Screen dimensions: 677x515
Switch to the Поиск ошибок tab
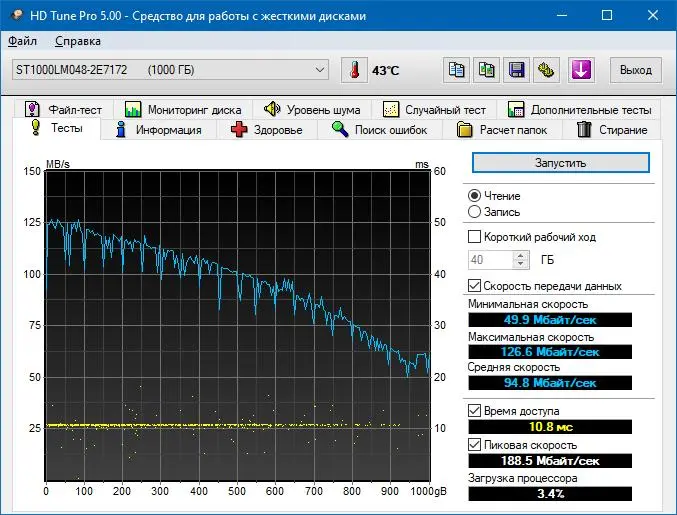(380, 130)
